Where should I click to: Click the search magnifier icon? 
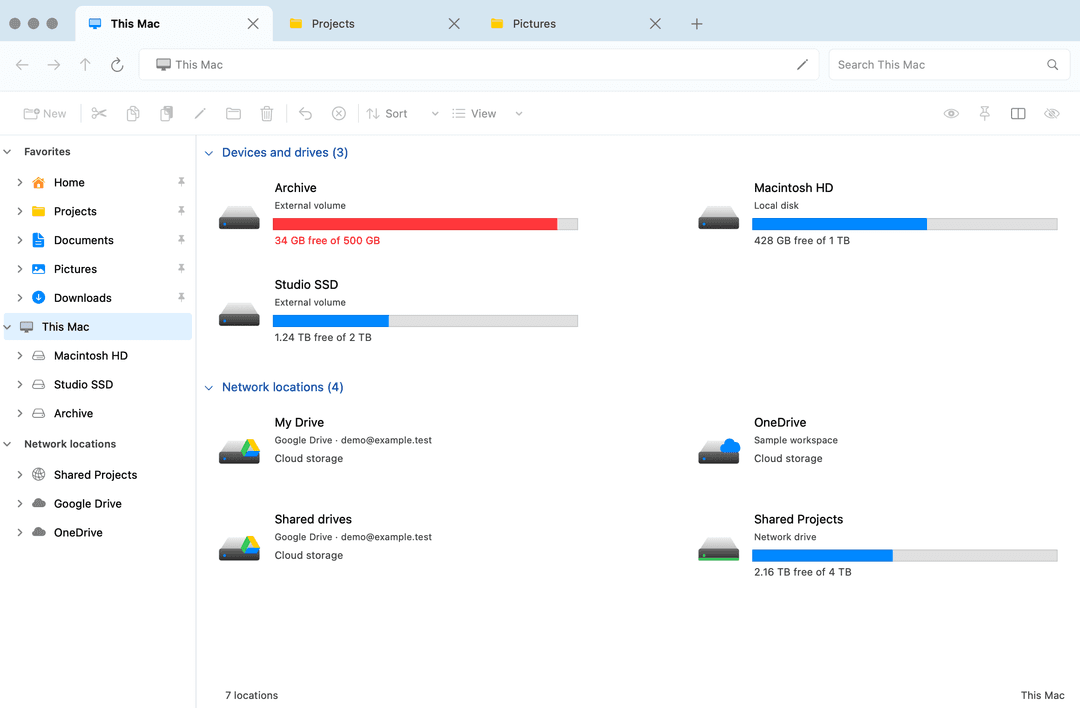pos(1052,65)
